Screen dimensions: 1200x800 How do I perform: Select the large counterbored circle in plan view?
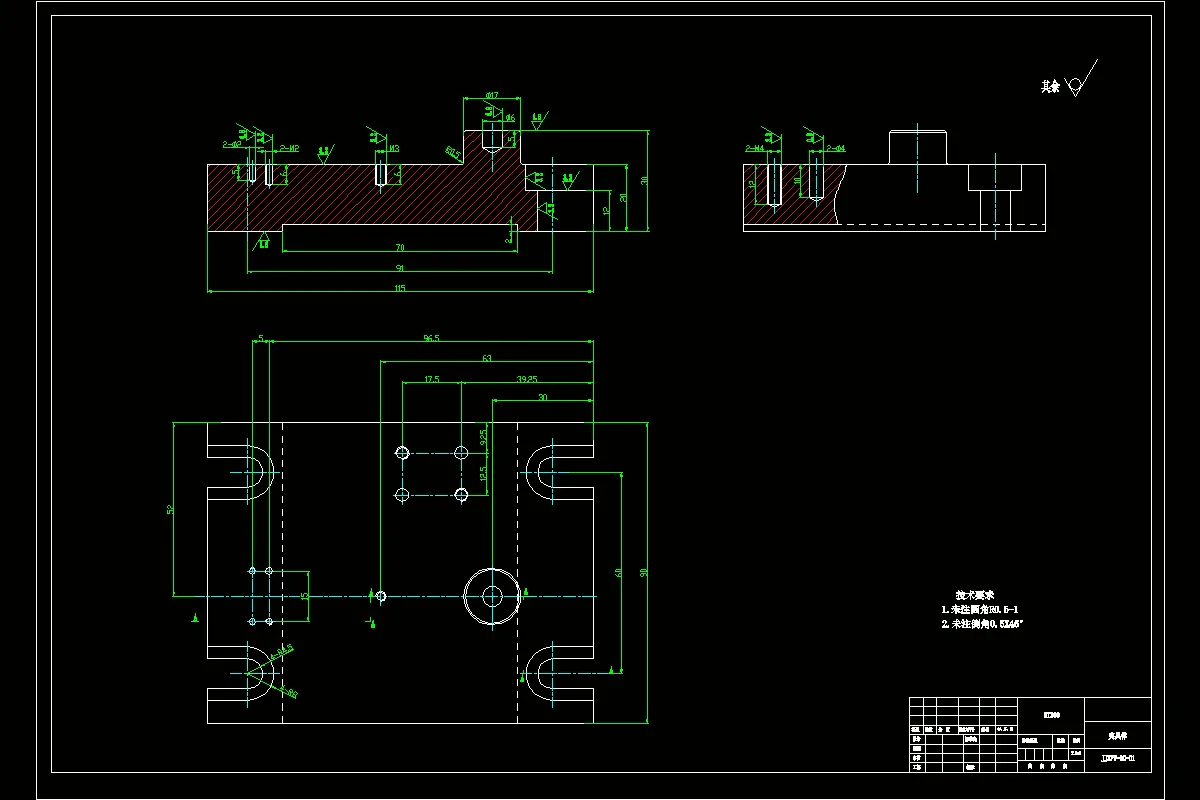click(492, 596)
